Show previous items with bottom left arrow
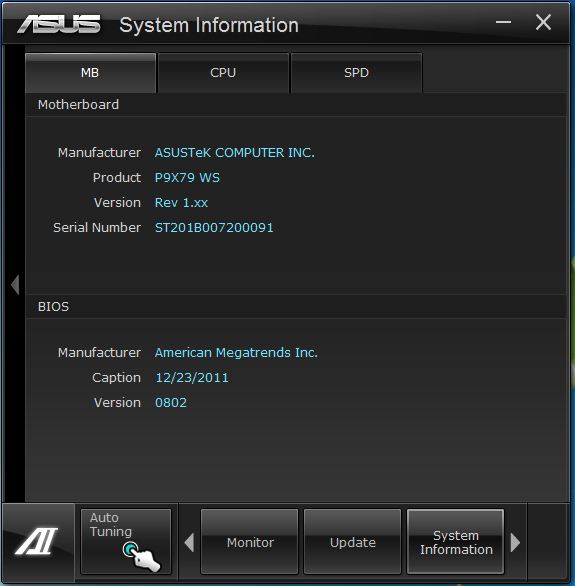The height and width of the screenshot is (586, 575). point(189,542)
